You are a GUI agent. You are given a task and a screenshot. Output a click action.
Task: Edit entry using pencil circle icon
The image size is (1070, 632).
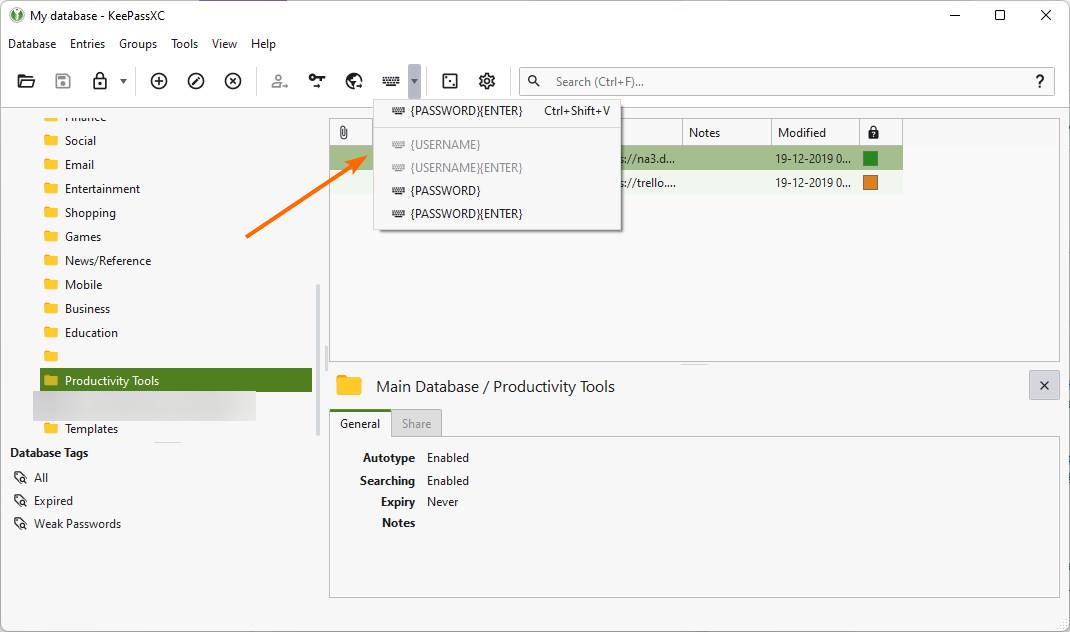coord(196,81)
